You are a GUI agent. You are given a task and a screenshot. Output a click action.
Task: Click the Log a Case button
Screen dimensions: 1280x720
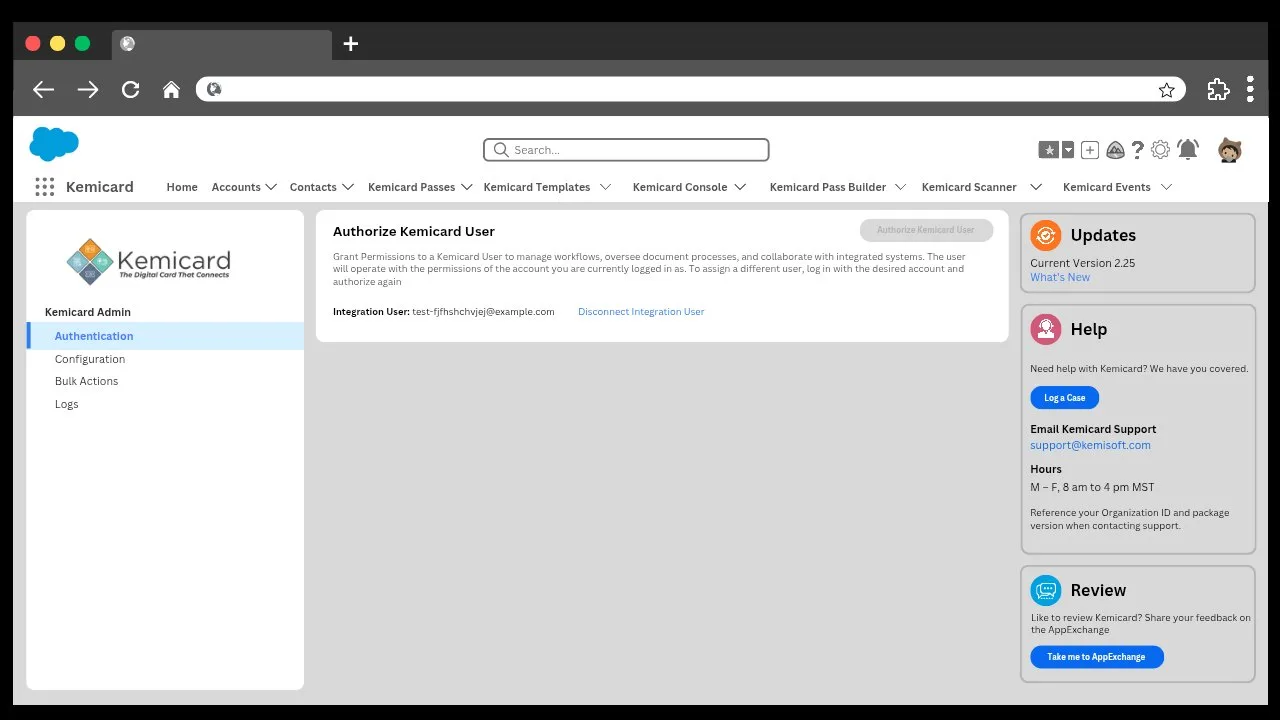1065,397
